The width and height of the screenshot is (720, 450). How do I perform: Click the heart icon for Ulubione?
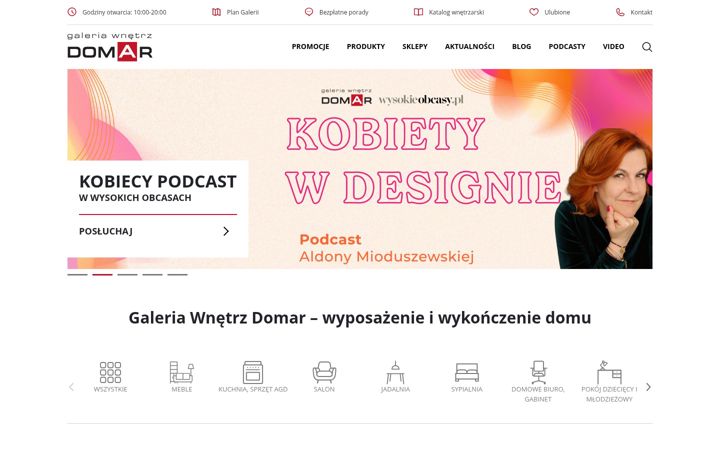tap(534, 12)
